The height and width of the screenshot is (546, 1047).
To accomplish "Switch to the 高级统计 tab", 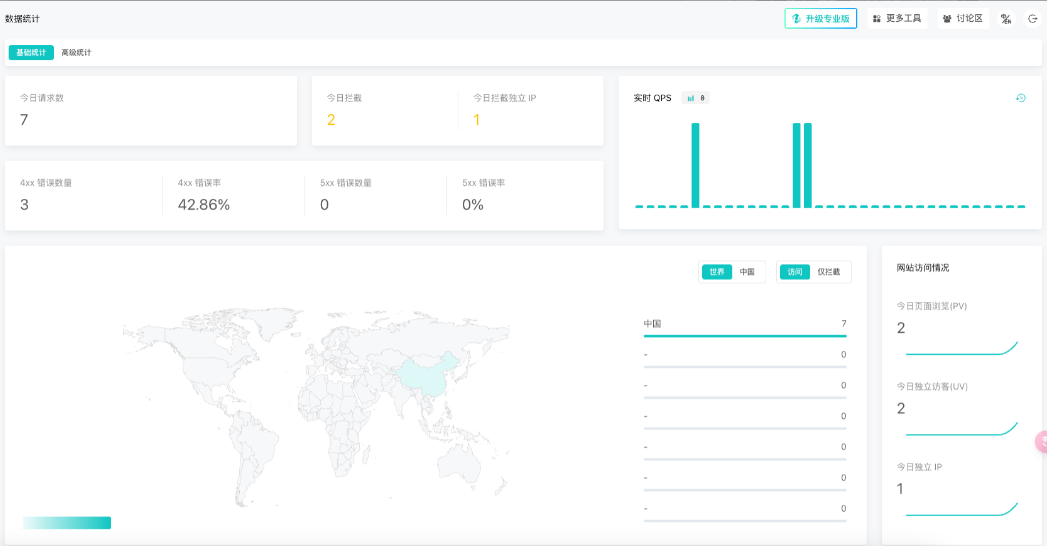I will pos(76,52).
